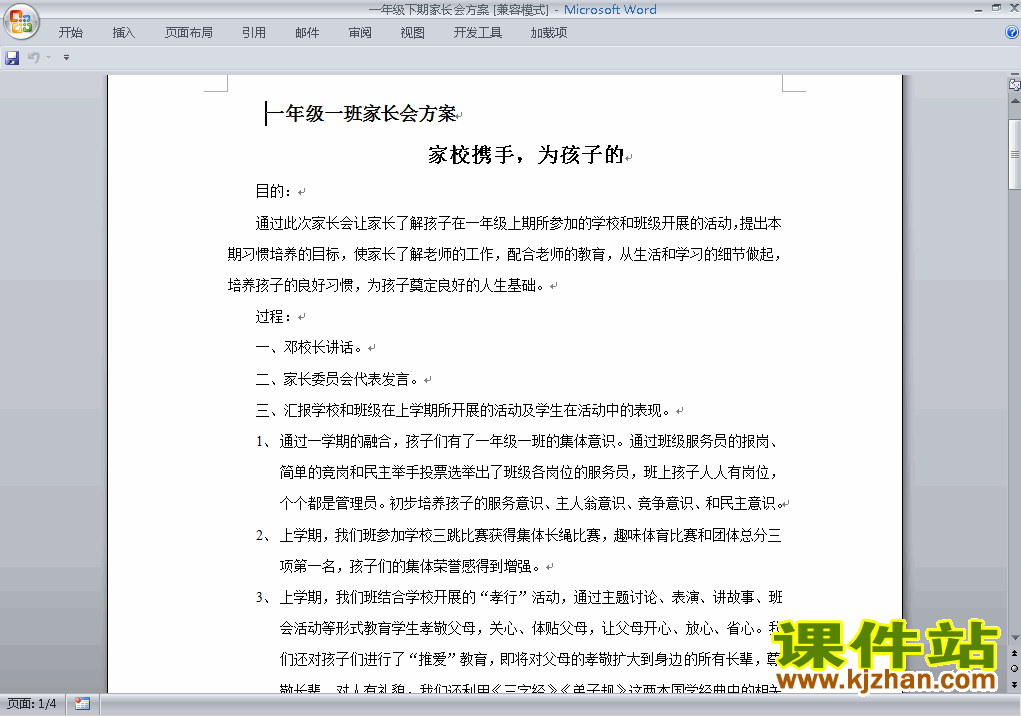Click the text 目的：
1021x717 pixels.
[273, 191]
